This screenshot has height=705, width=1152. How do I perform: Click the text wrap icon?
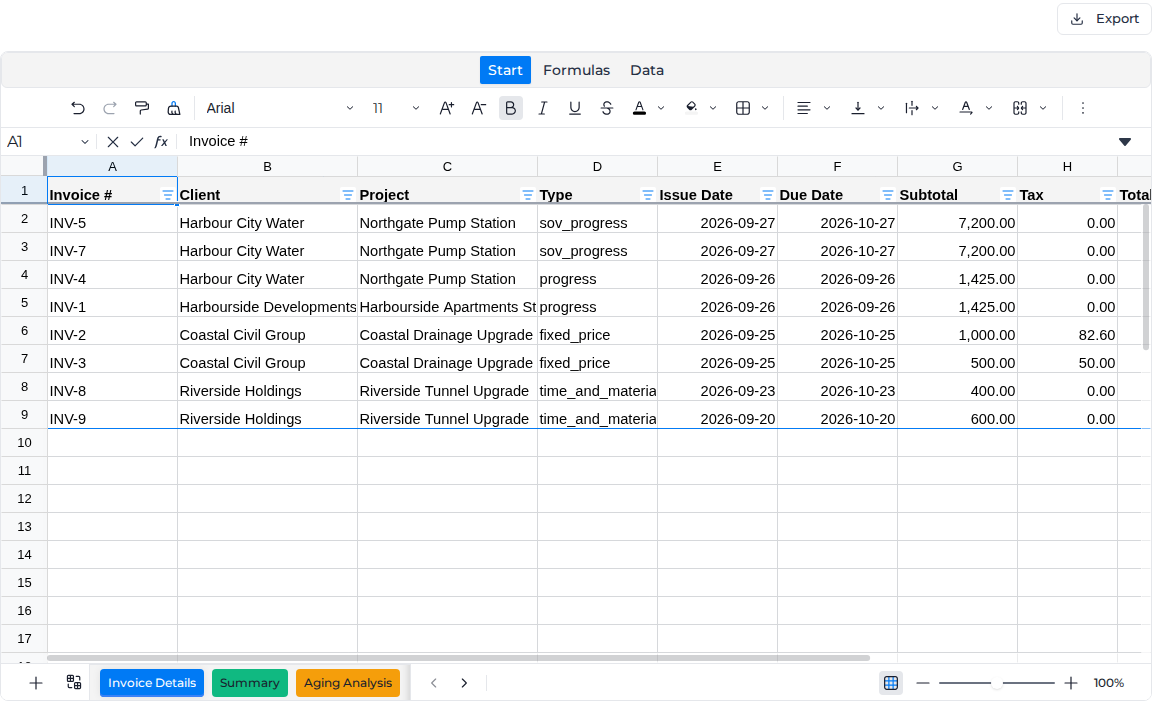click(x=912, y=108)
